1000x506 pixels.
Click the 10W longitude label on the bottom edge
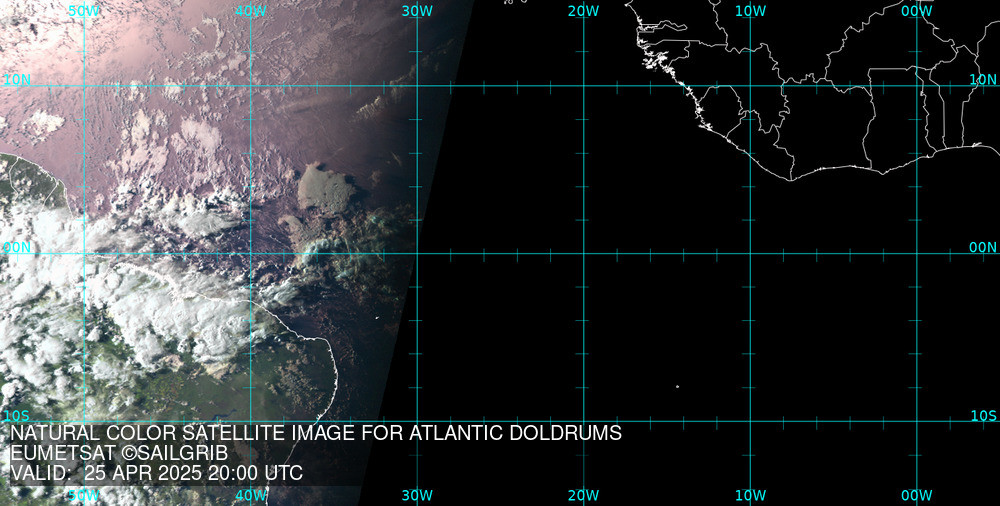(x=751, y=495)
